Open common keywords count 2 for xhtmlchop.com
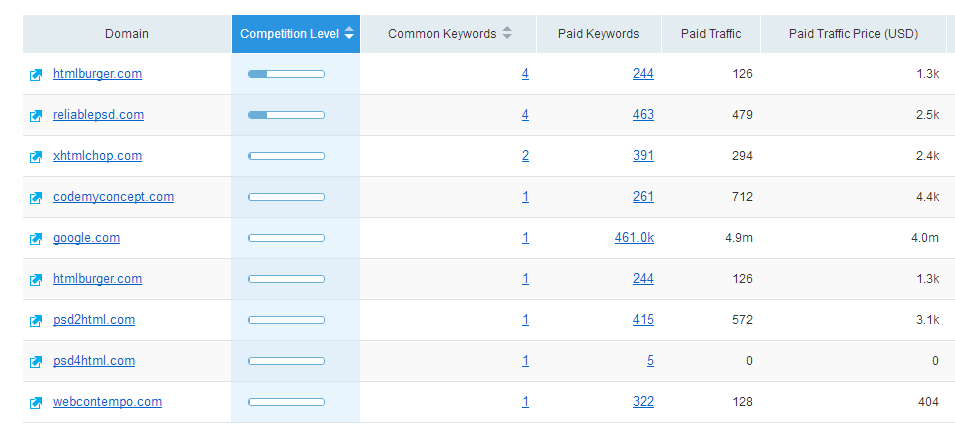 [x=525, y=155]
